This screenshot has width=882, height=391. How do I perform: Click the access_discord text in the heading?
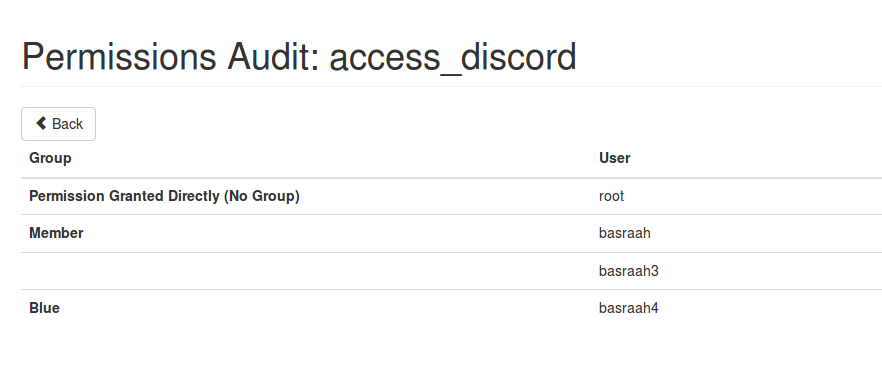(x=453, y=57)
